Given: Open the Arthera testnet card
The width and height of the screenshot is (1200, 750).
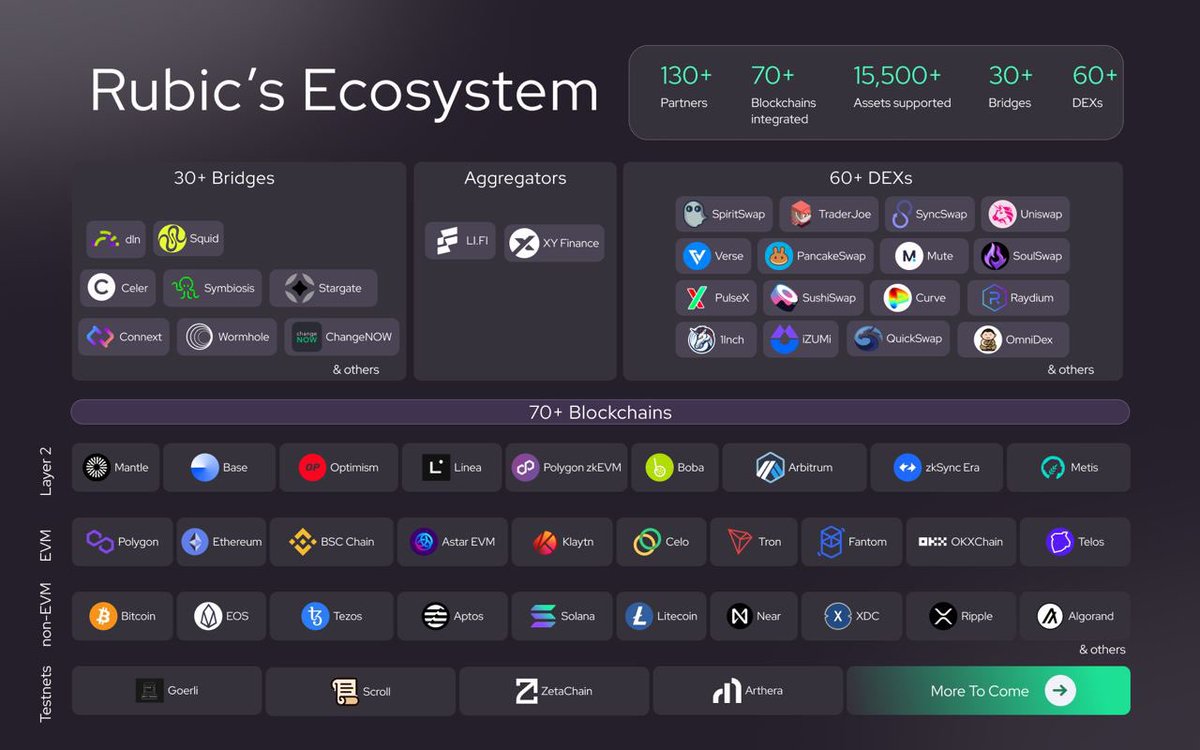Looking at the screenshot, I should click(748, 691).
